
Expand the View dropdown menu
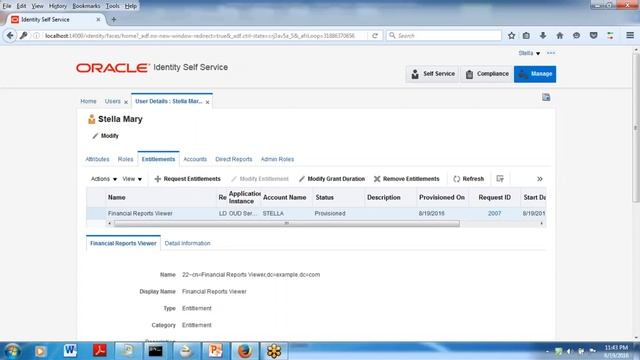(x=132, y=179)
